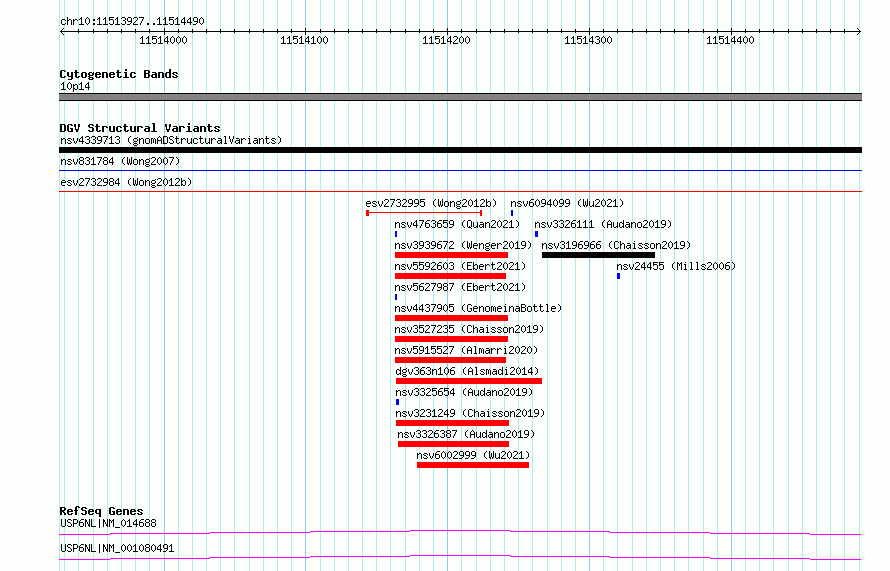Click ruler position 11514100

pyautogui.click(x=304, y=40)
